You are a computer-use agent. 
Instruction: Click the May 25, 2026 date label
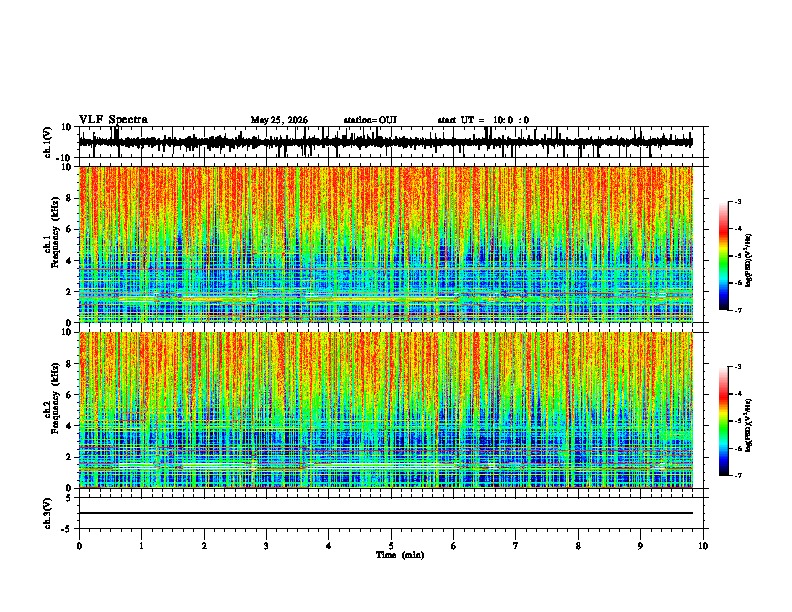pos(279,120)
